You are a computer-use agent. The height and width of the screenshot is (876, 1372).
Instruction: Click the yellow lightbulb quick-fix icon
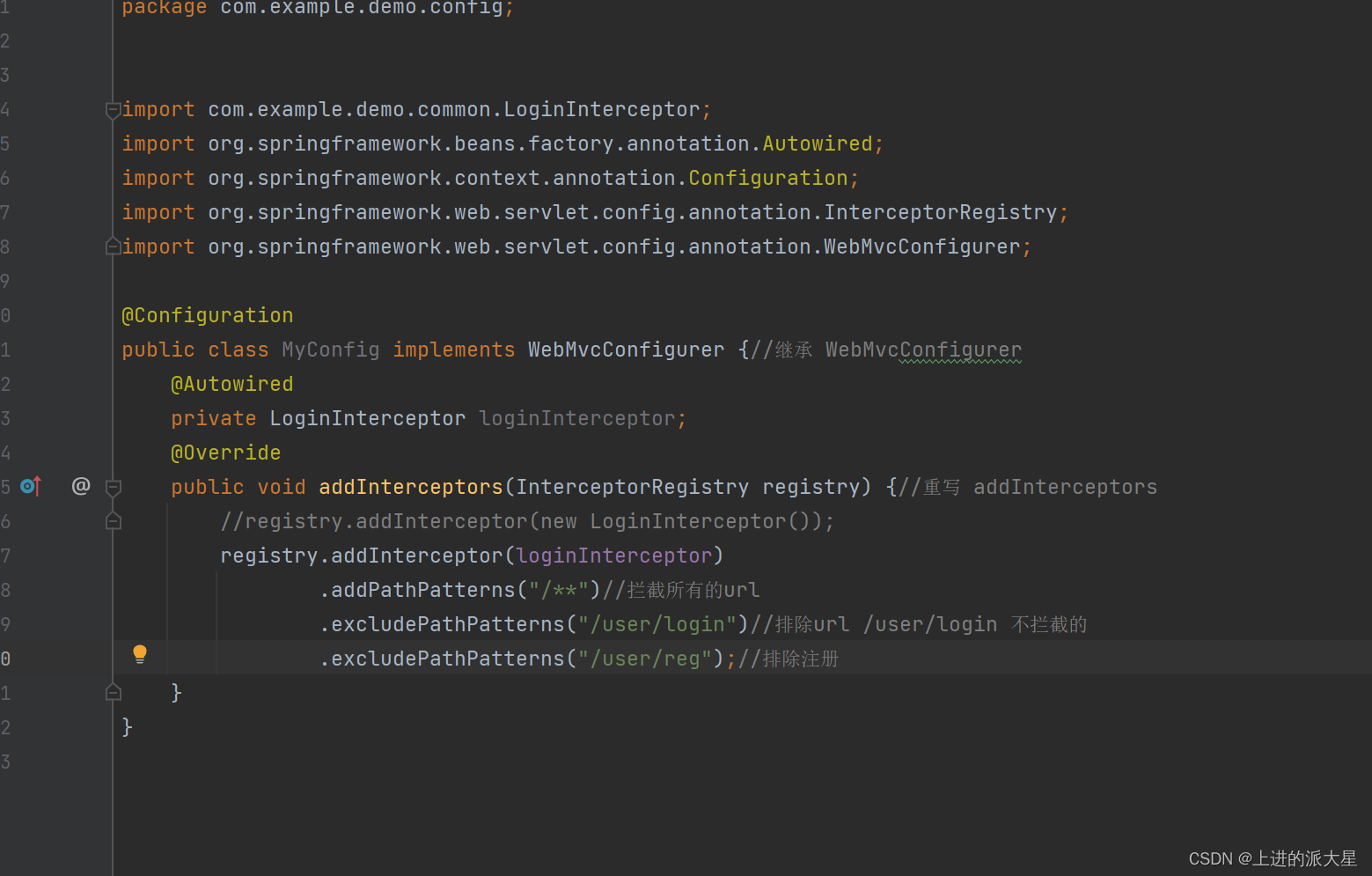coord(140,654)
